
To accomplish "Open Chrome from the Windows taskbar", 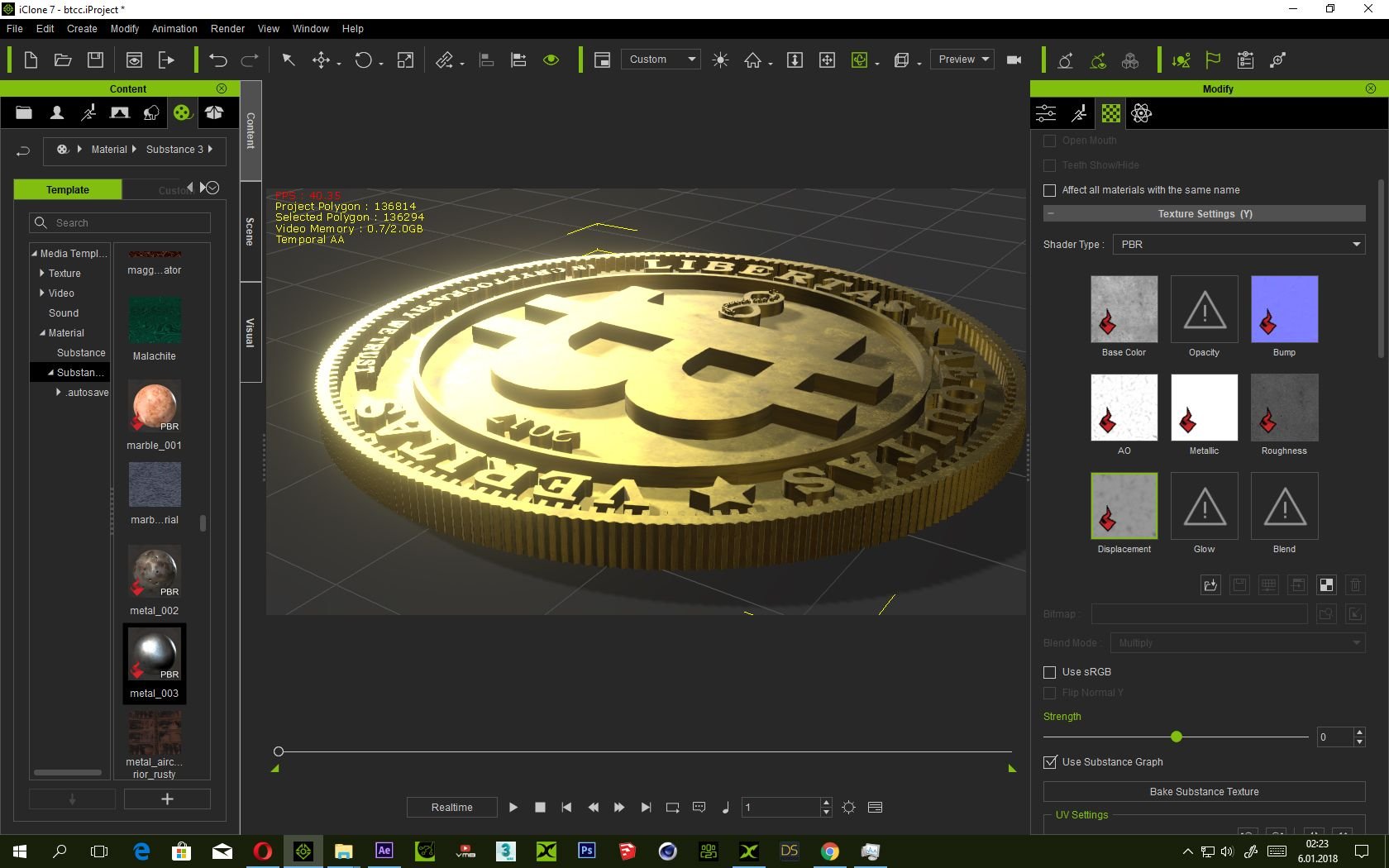I will [829, 851].
